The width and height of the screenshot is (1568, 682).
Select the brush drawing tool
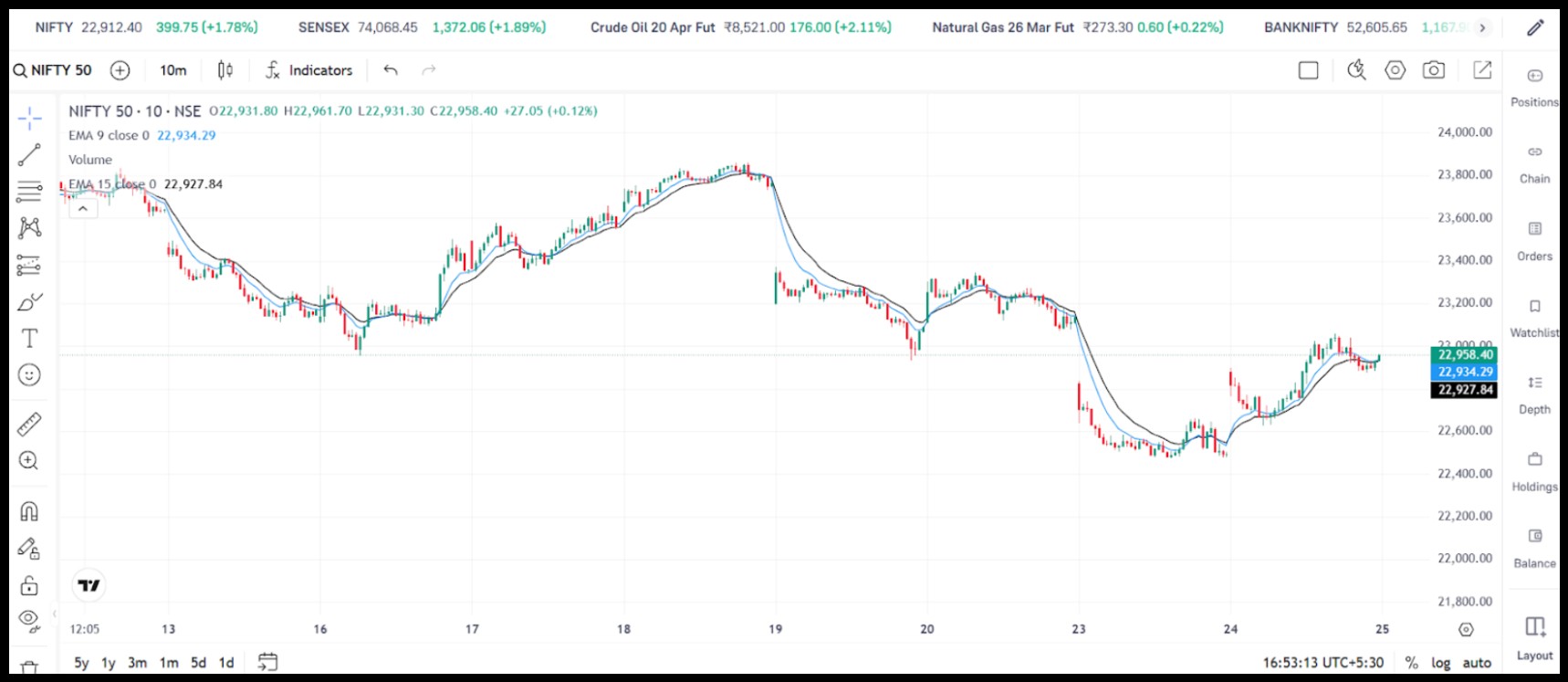pos(29,301)
